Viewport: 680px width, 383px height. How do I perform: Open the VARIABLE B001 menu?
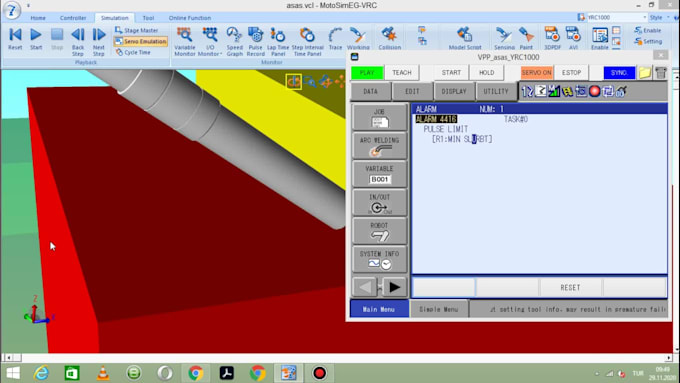pos(379,174)
